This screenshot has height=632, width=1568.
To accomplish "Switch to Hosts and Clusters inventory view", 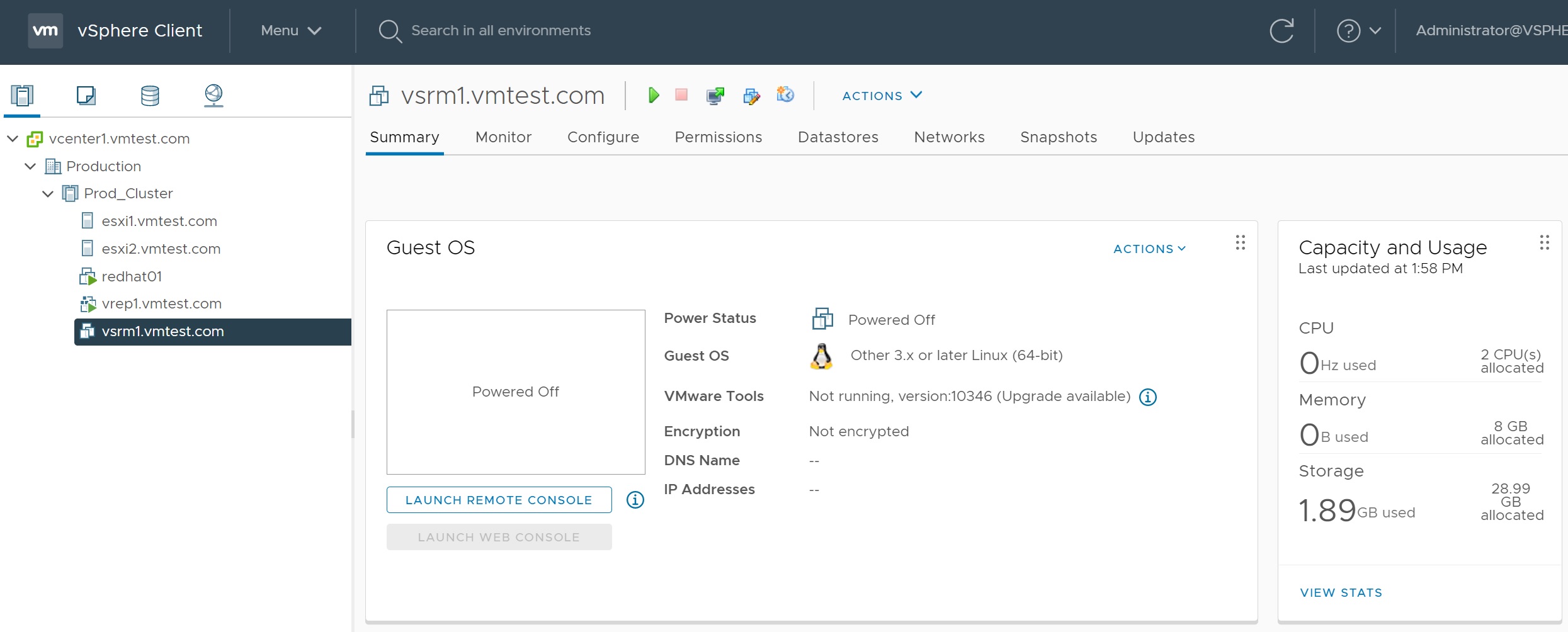I will click(x=22, y=96).
